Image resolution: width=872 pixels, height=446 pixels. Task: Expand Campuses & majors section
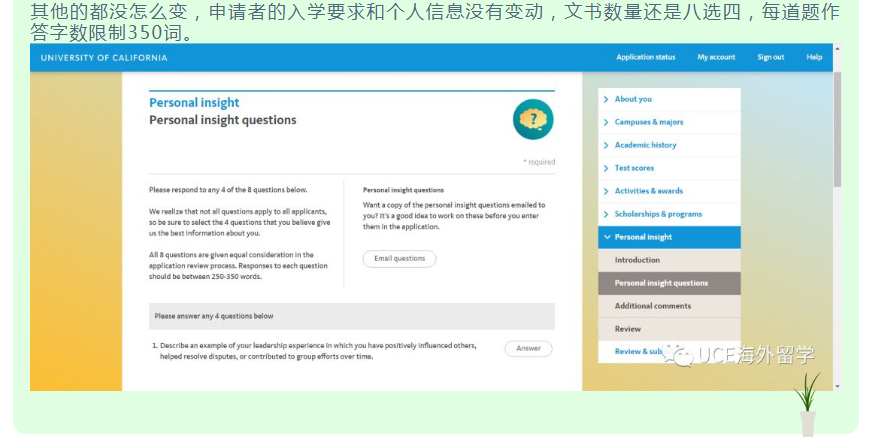click(648, 122)
